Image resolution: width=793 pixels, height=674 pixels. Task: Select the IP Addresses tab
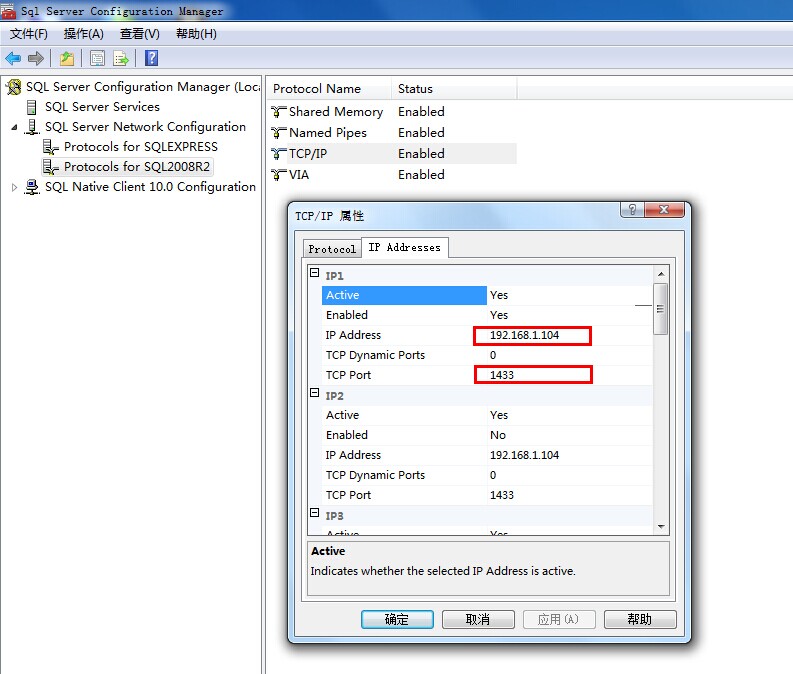point(405,247)
